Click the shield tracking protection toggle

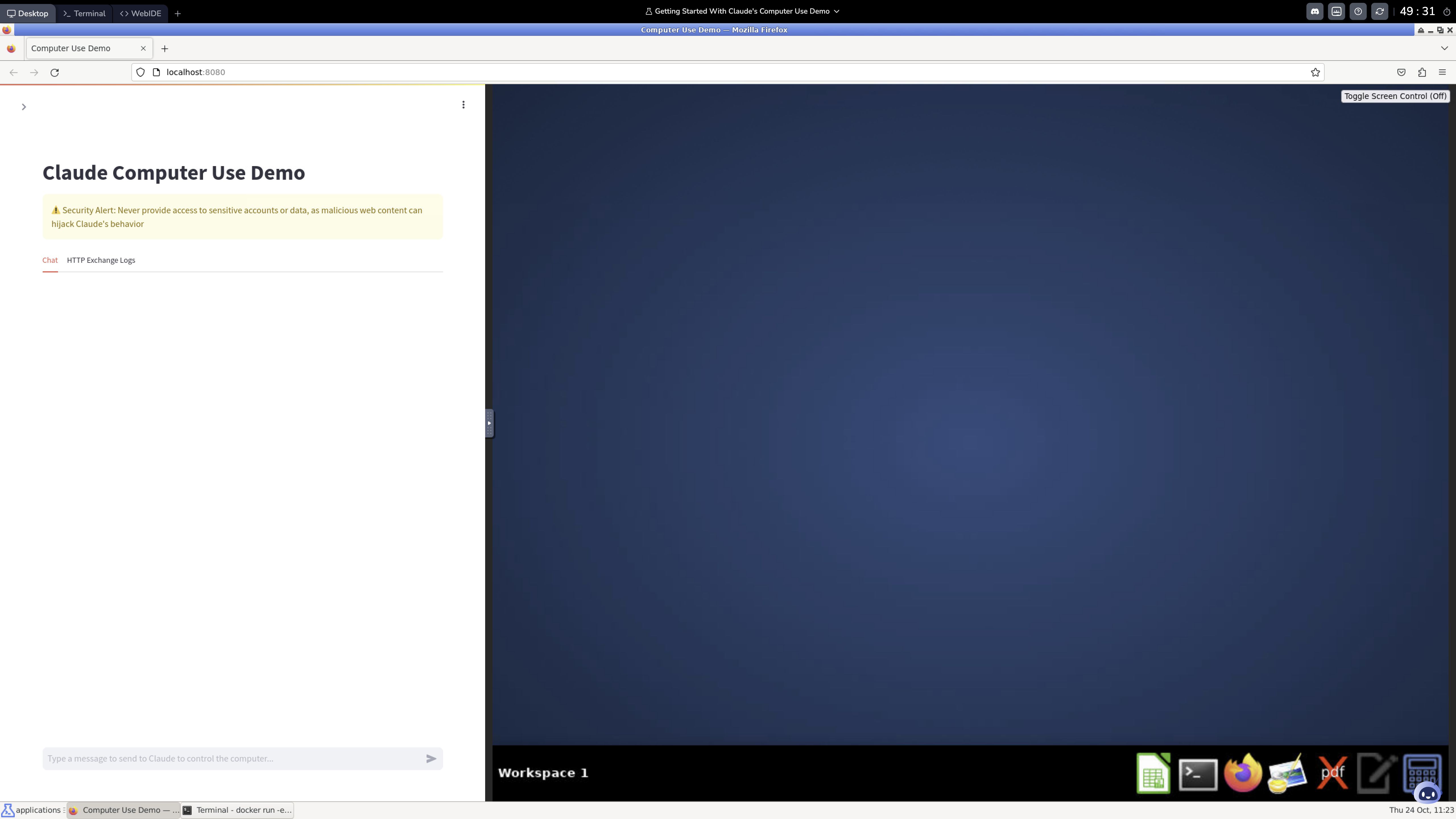point(140,72)
